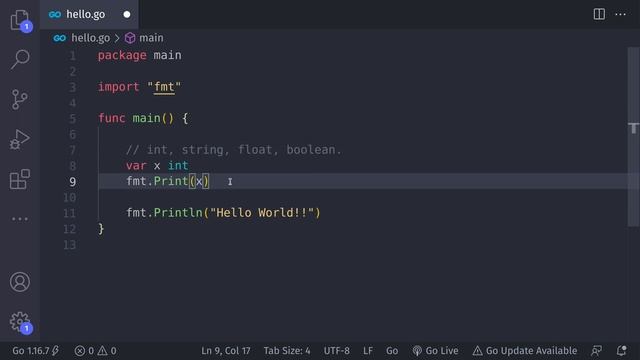Open the Search view icon

tap(20, 60)
